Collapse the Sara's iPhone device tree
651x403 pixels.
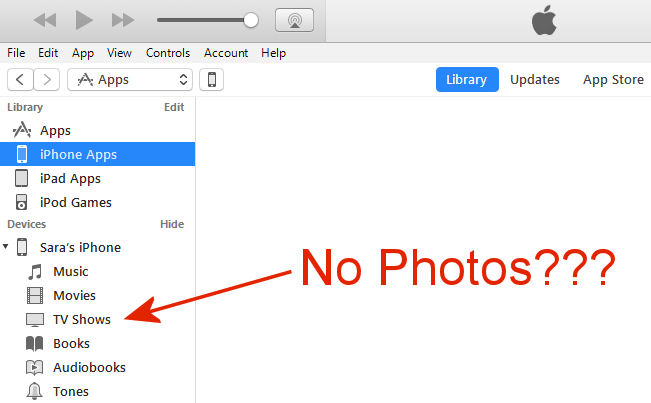(5, 247)
